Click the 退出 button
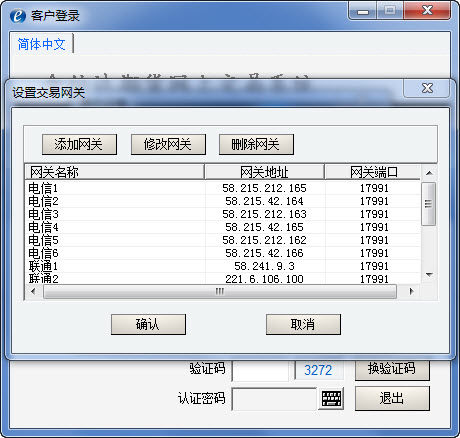Image resolution: width=460 pixels, height=438 pixels. tap(392, 398)
